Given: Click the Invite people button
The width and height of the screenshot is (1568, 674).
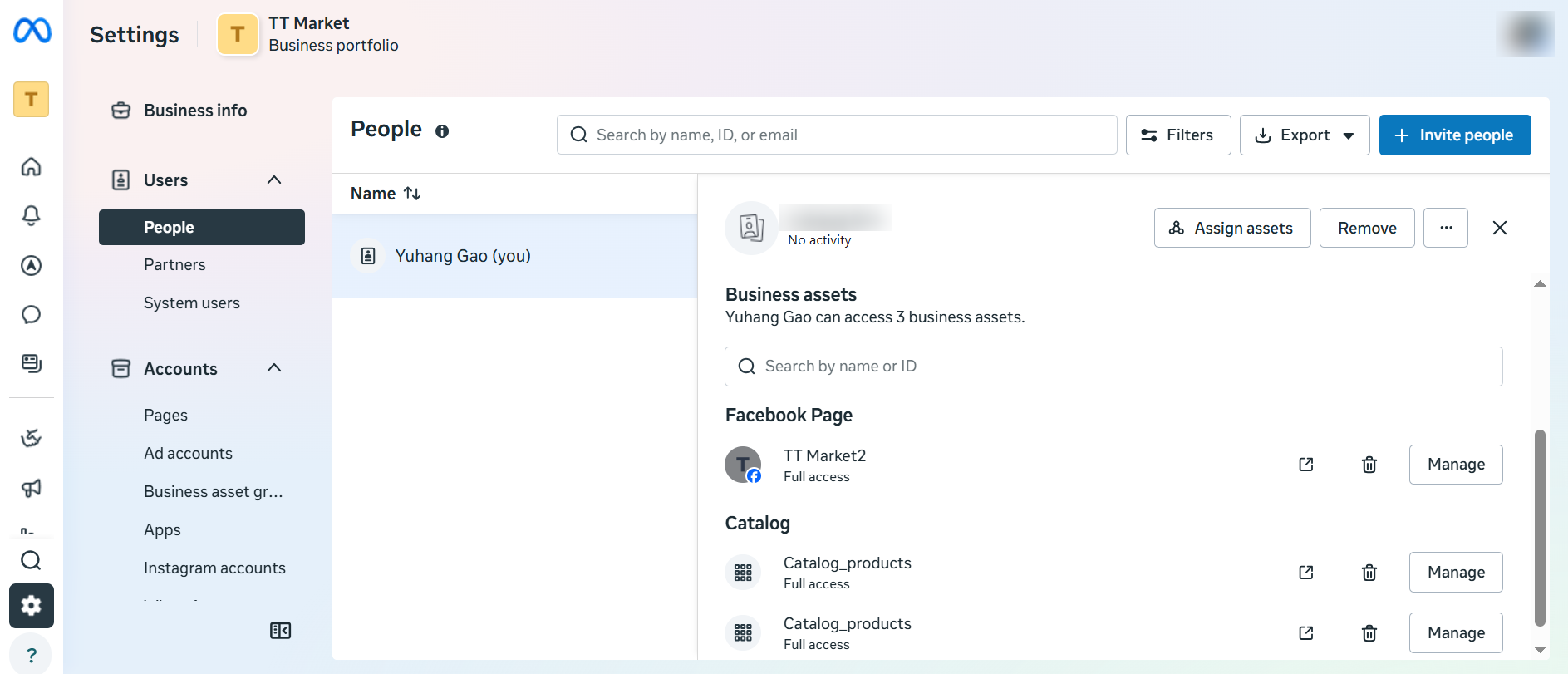Looking at the screenshot, I should (1454, 135).
